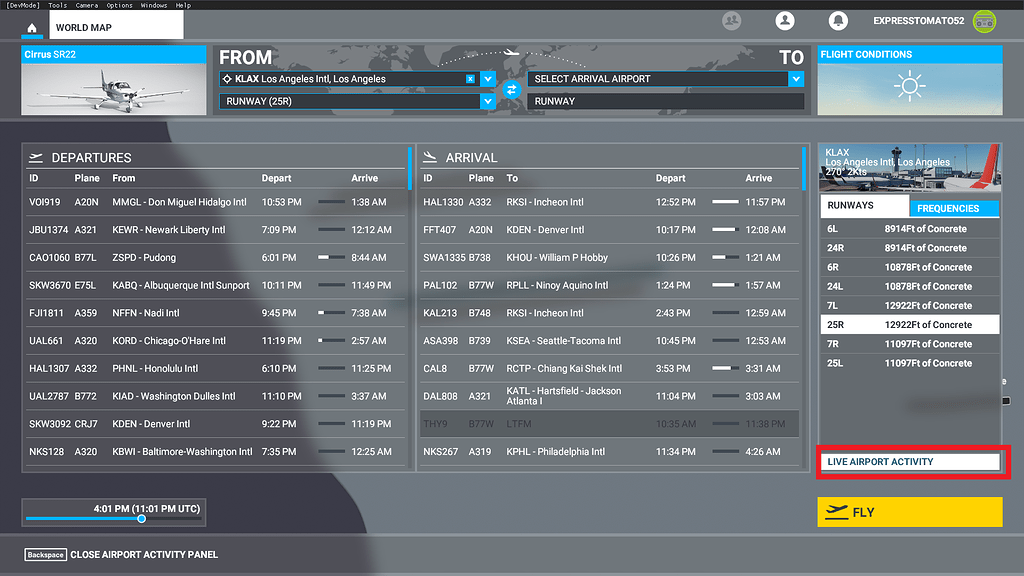Open the Camera menu in the menu bar

click(x=86, y=5)
